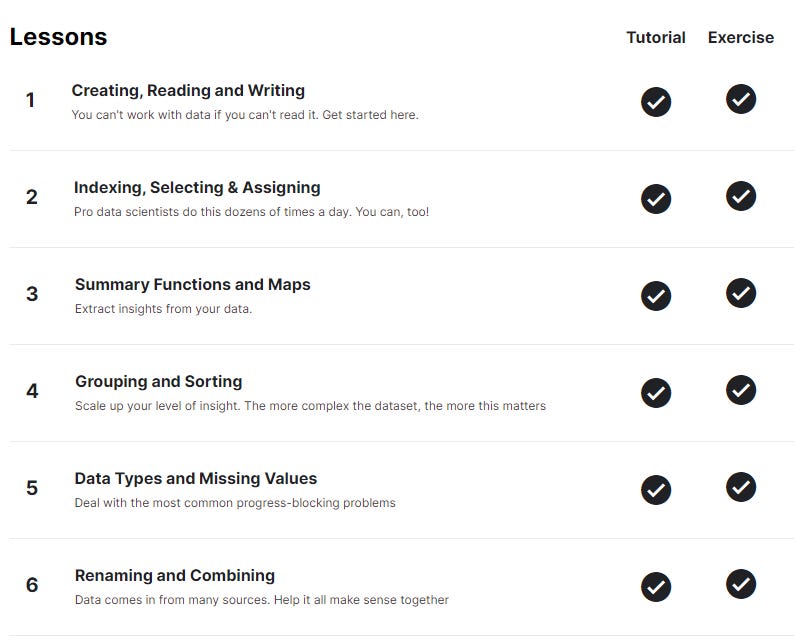
Task: Click the tutorial checkmark for Indexing, Selecting & Assigning
Action: [x=656, y=199]
